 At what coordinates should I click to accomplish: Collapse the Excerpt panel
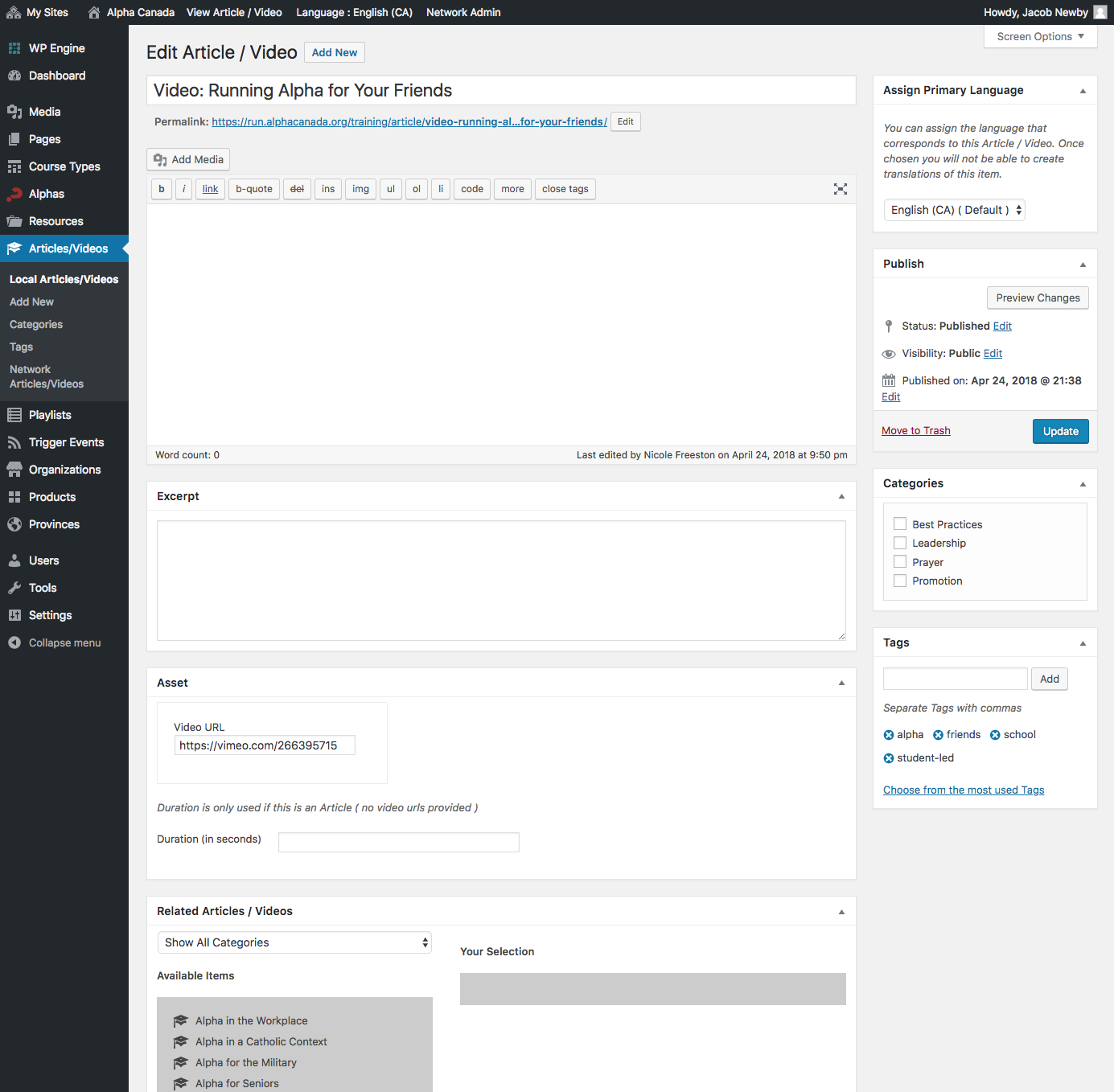tap(841, 496)
